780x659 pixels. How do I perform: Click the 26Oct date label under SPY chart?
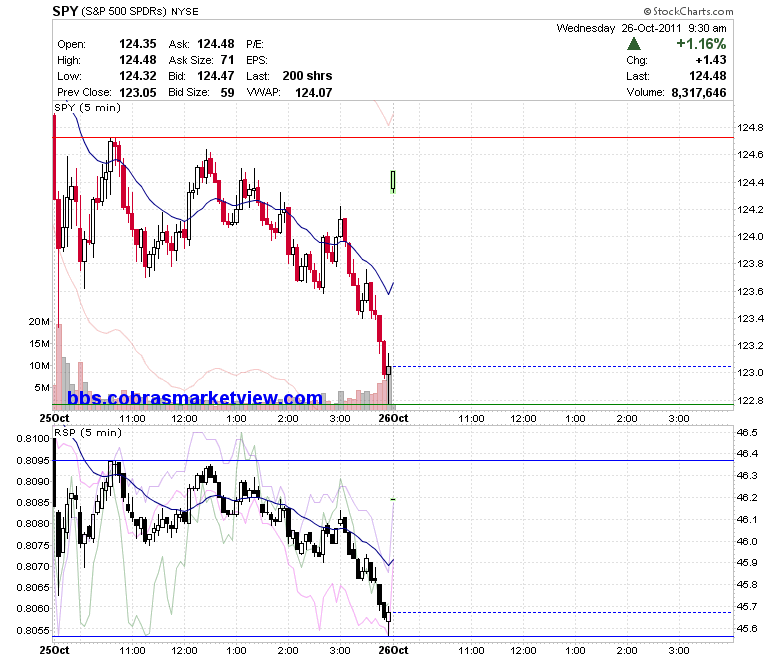(393, 418)
